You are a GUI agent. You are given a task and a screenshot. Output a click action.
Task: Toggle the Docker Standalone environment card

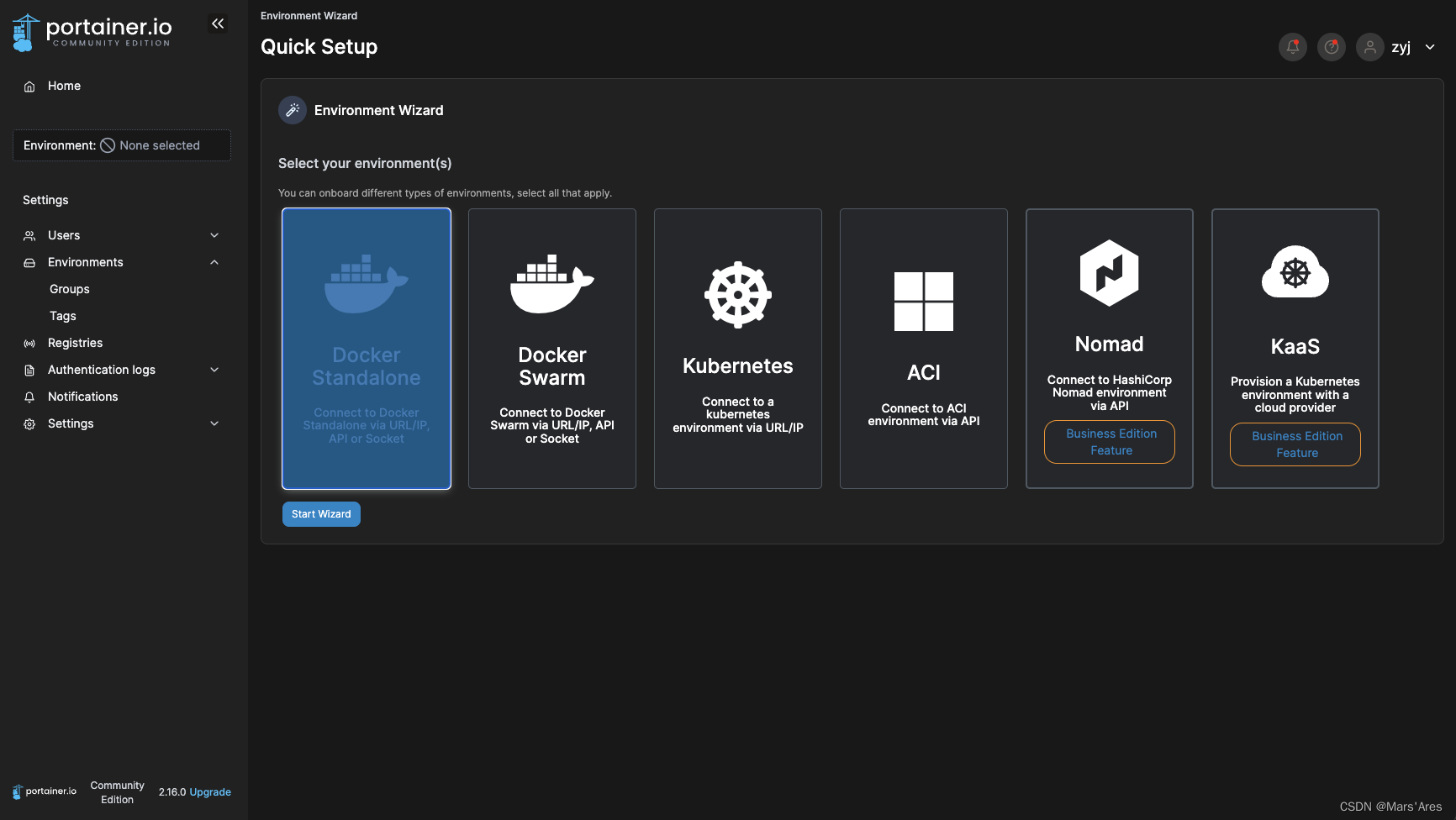click(x=367, y=349)
